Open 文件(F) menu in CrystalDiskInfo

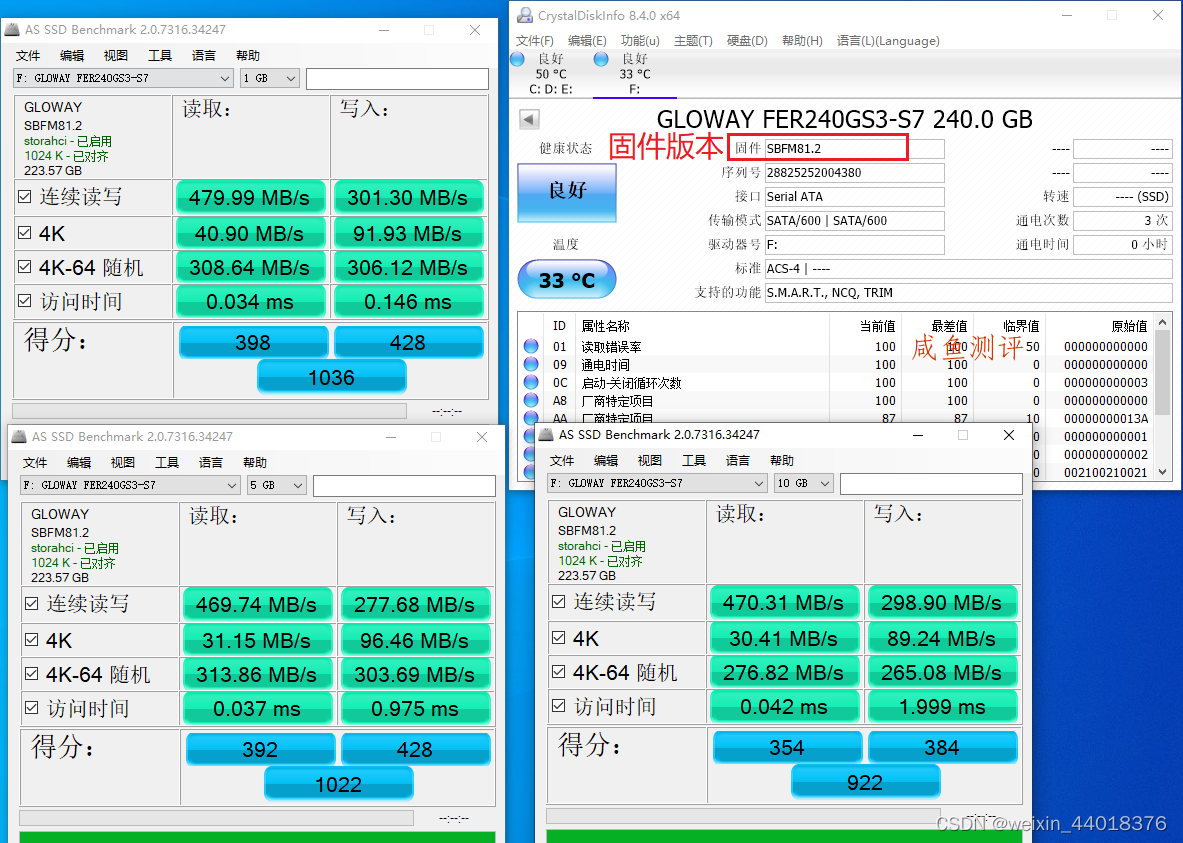[x=535, y=41]
